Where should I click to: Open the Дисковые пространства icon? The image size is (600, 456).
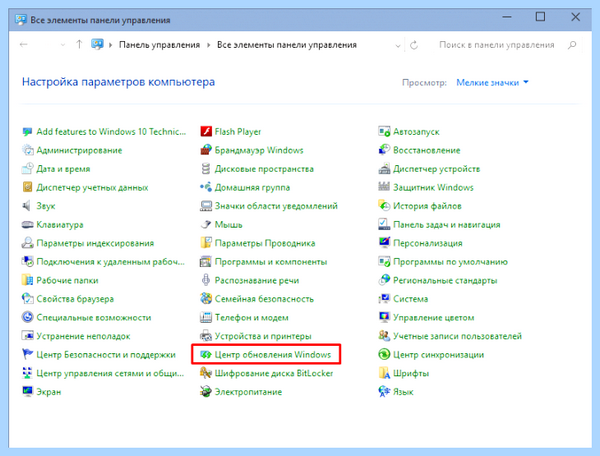(x=206, y=169)
